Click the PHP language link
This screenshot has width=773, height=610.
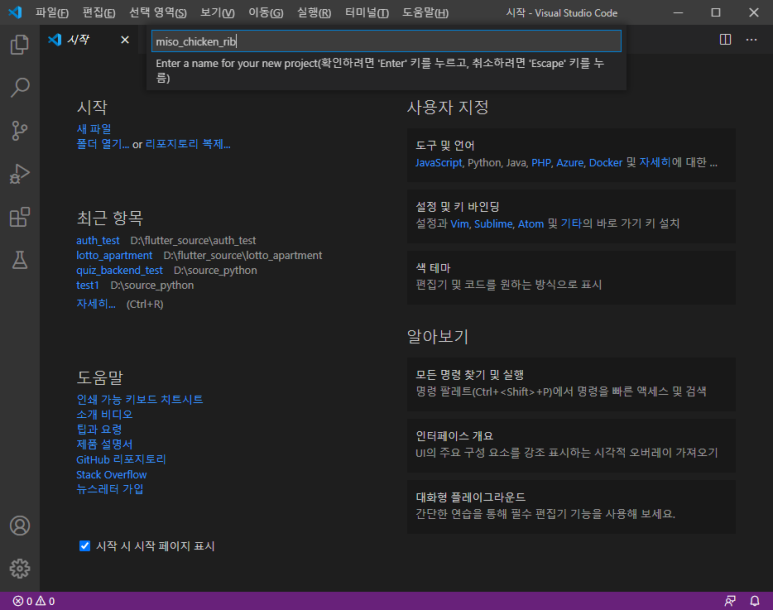coord(541,163)
